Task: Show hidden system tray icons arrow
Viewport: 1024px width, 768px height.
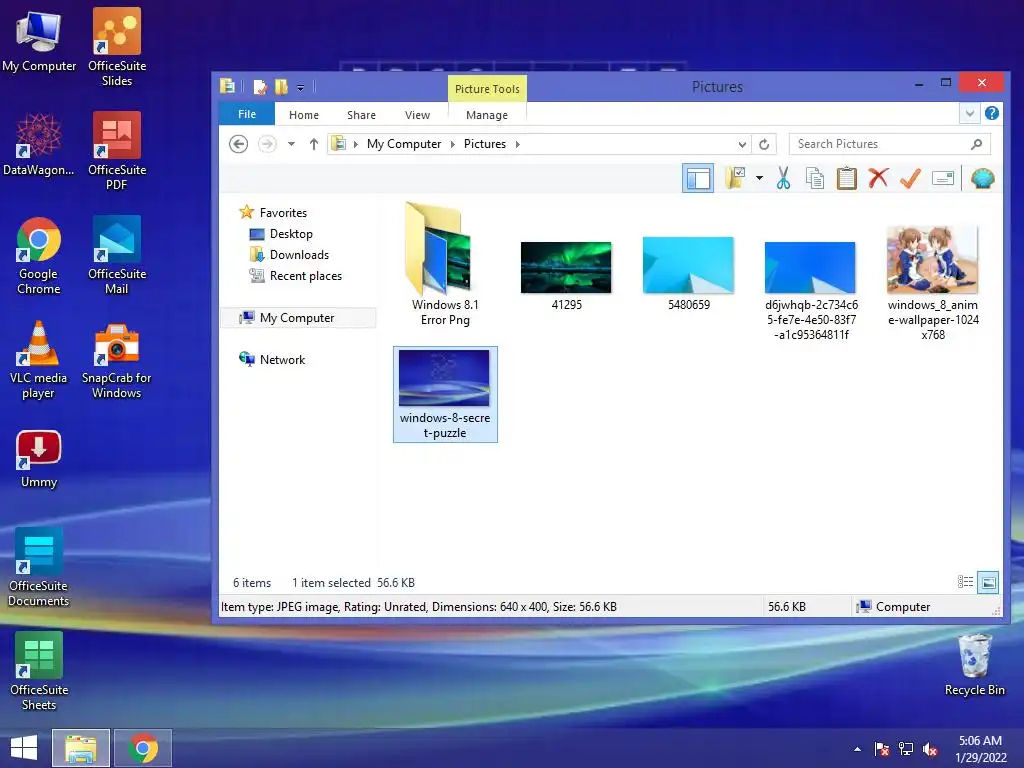Action: coord(857,749)
